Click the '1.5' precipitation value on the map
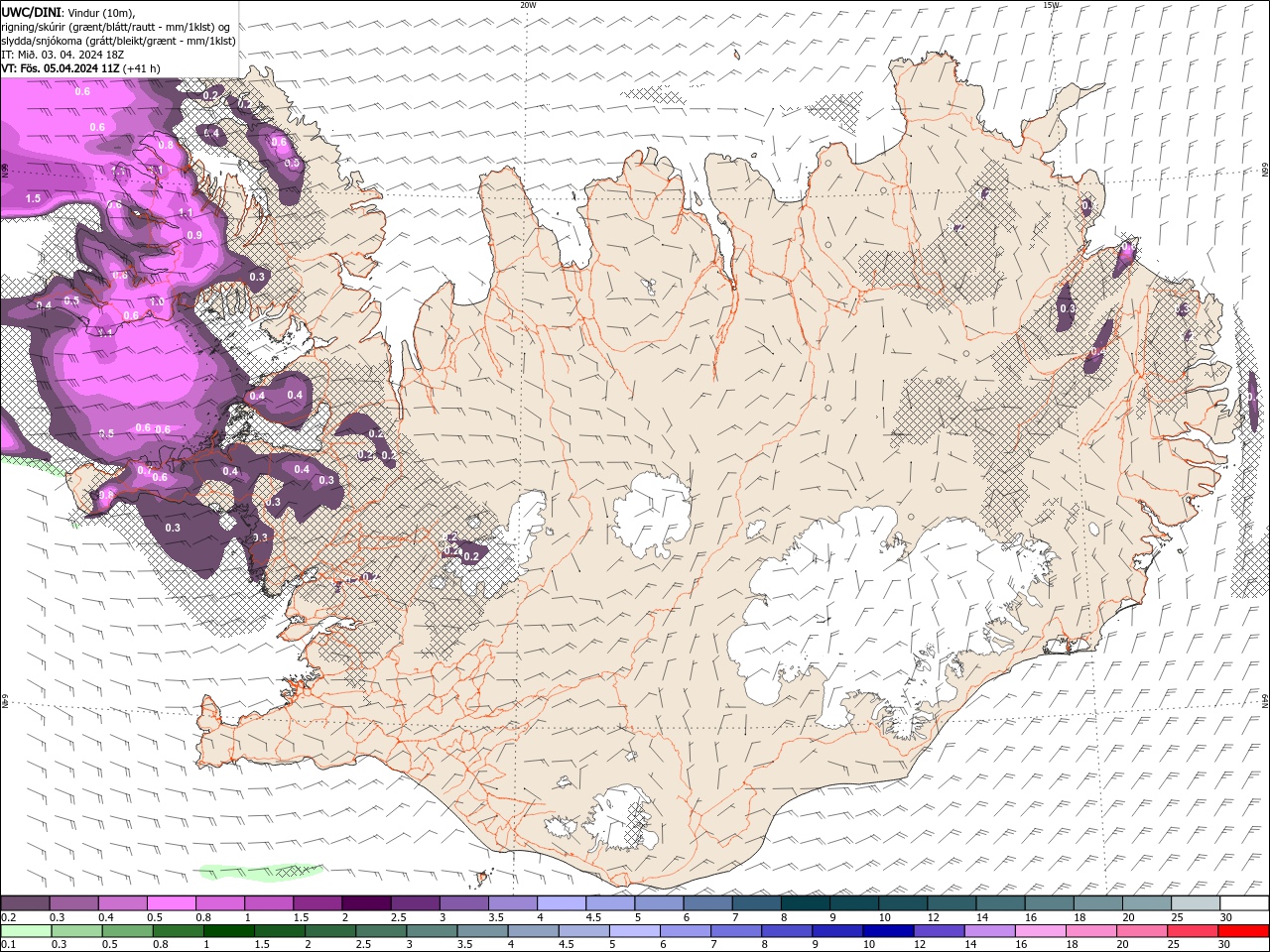This screenshot has height=952, width=1270. tap(33, 198)
